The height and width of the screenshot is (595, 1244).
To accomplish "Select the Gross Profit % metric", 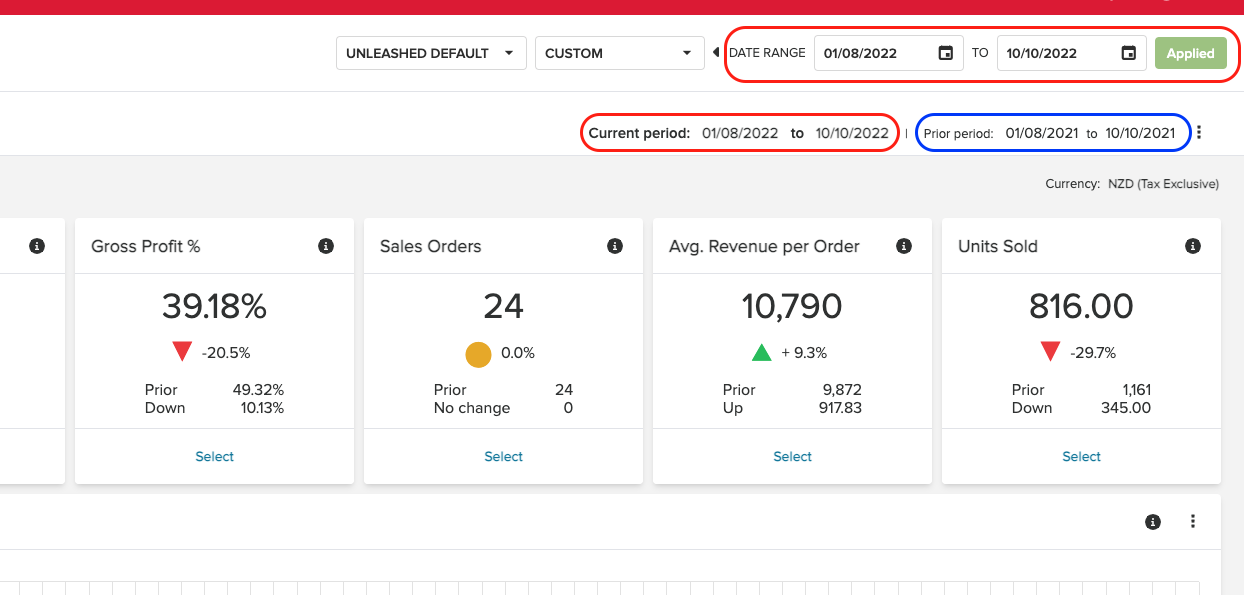I will click(214, 456).
